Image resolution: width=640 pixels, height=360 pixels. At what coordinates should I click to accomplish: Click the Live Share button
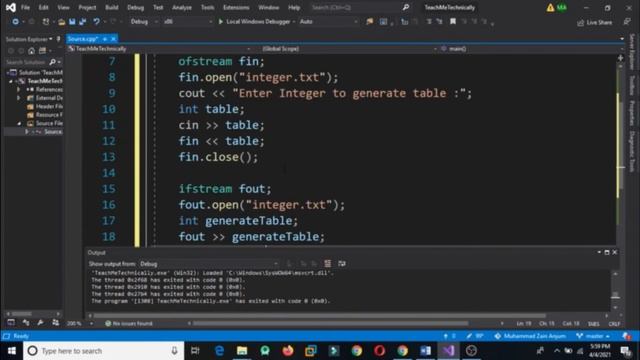click(x=594, y=22)
